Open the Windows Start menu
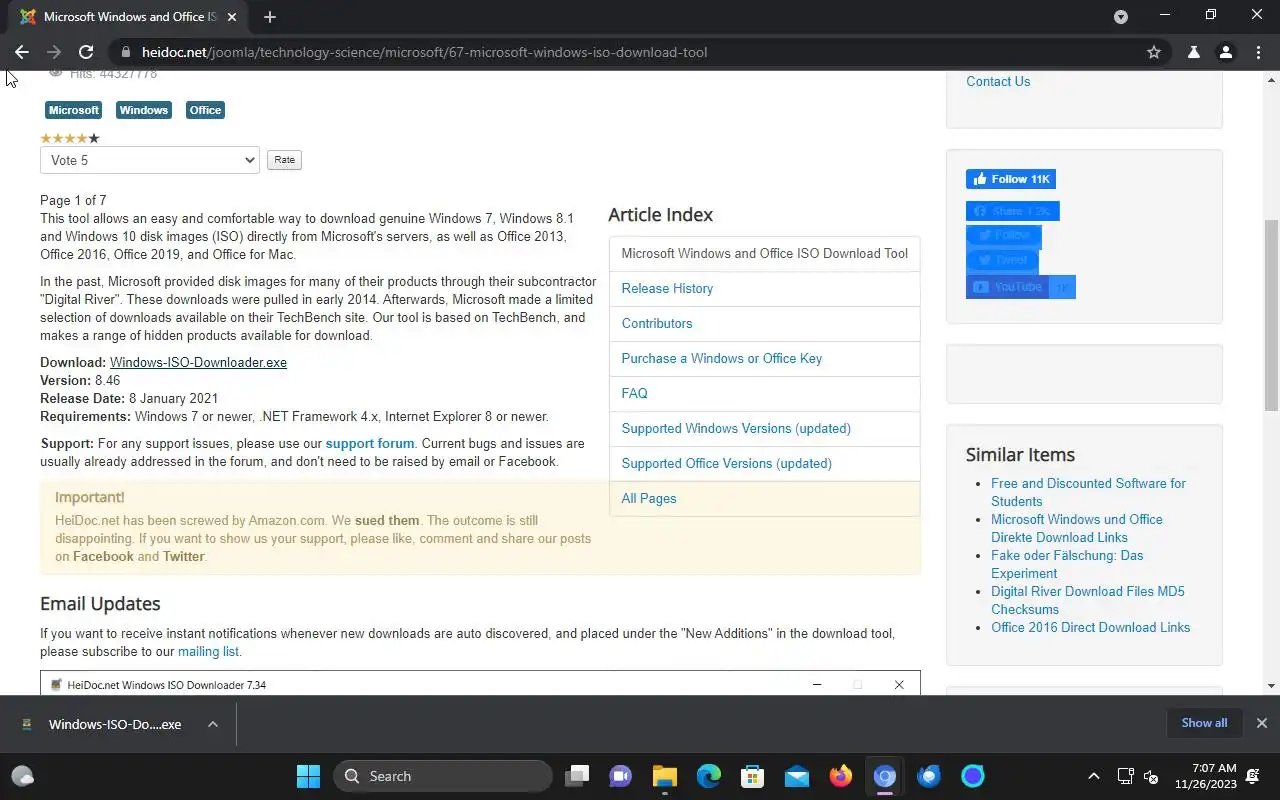Image resolution: width=1280 pixels, height=800 pixels. [x=308, y=776]
